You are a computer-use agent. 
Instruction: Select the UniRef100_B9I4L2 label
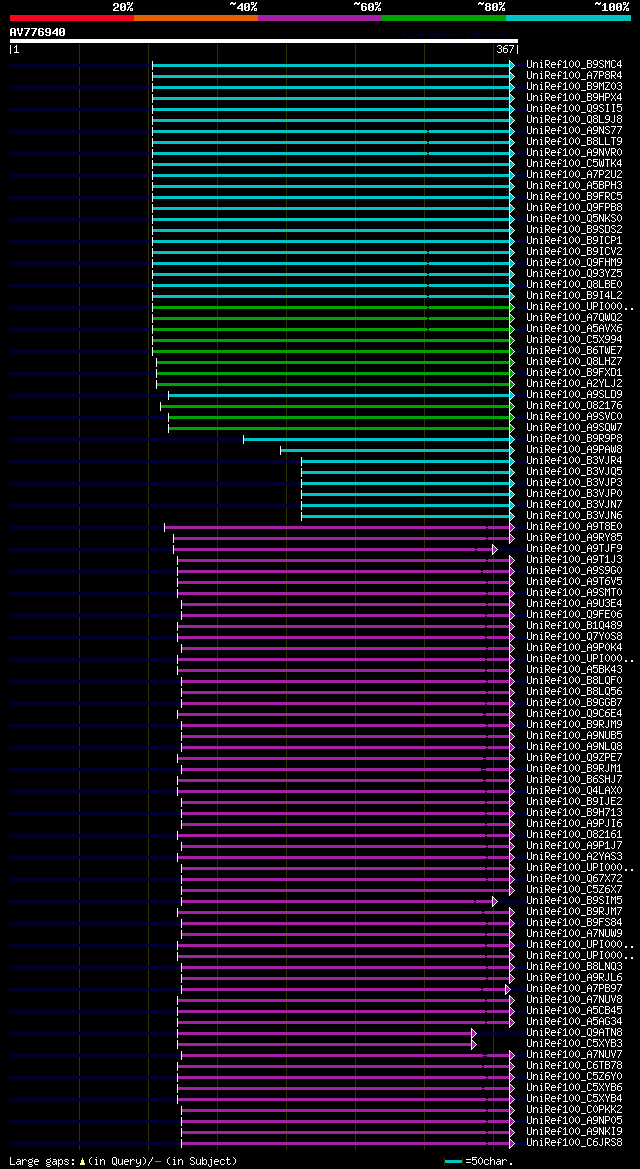coord(574,295)
